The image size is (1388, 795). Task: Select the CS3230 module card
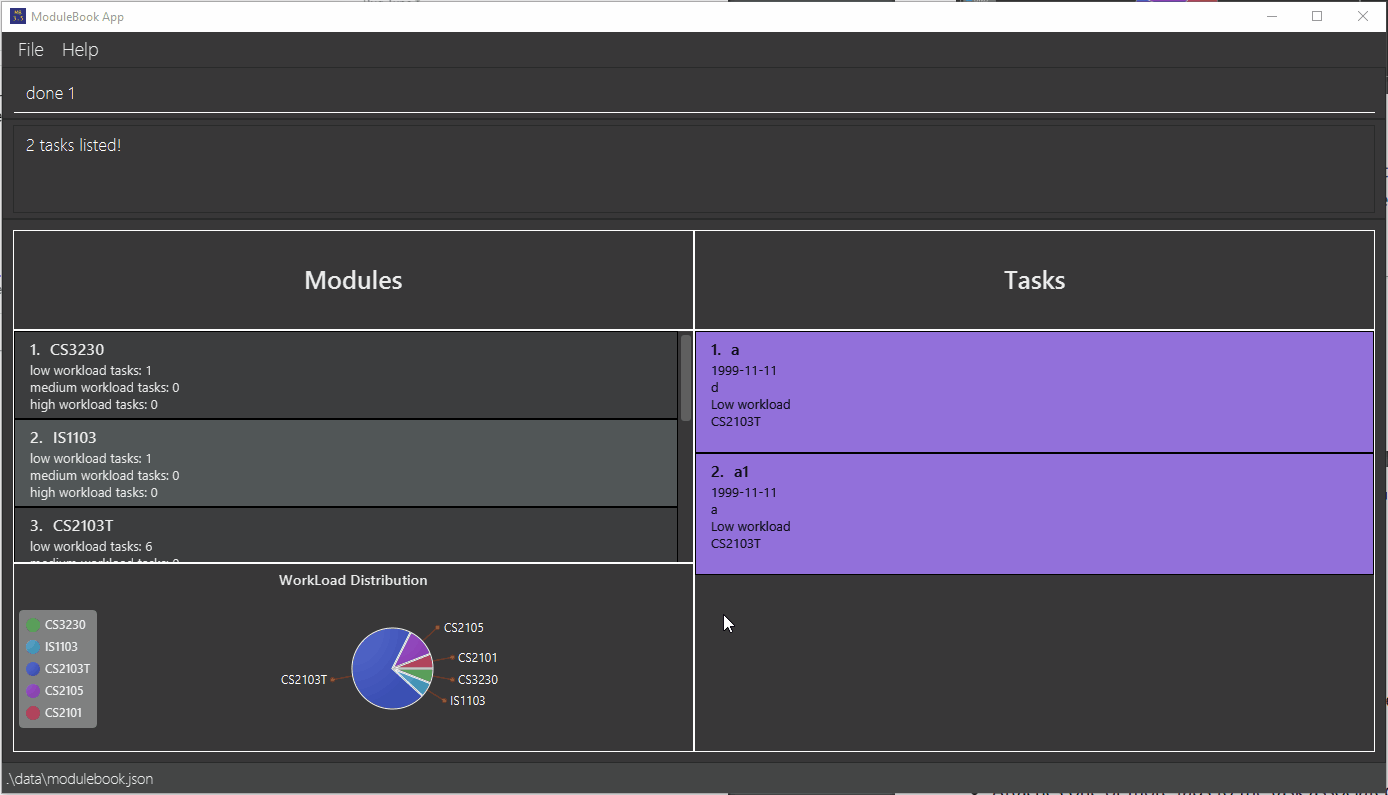pos(346,376)
